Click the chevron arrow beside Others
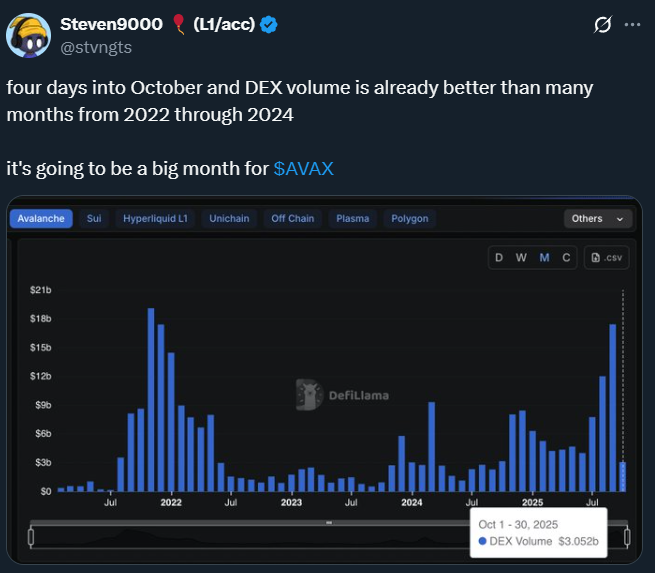This screenshot has width=655, height=573. click(x=620, y=219)
